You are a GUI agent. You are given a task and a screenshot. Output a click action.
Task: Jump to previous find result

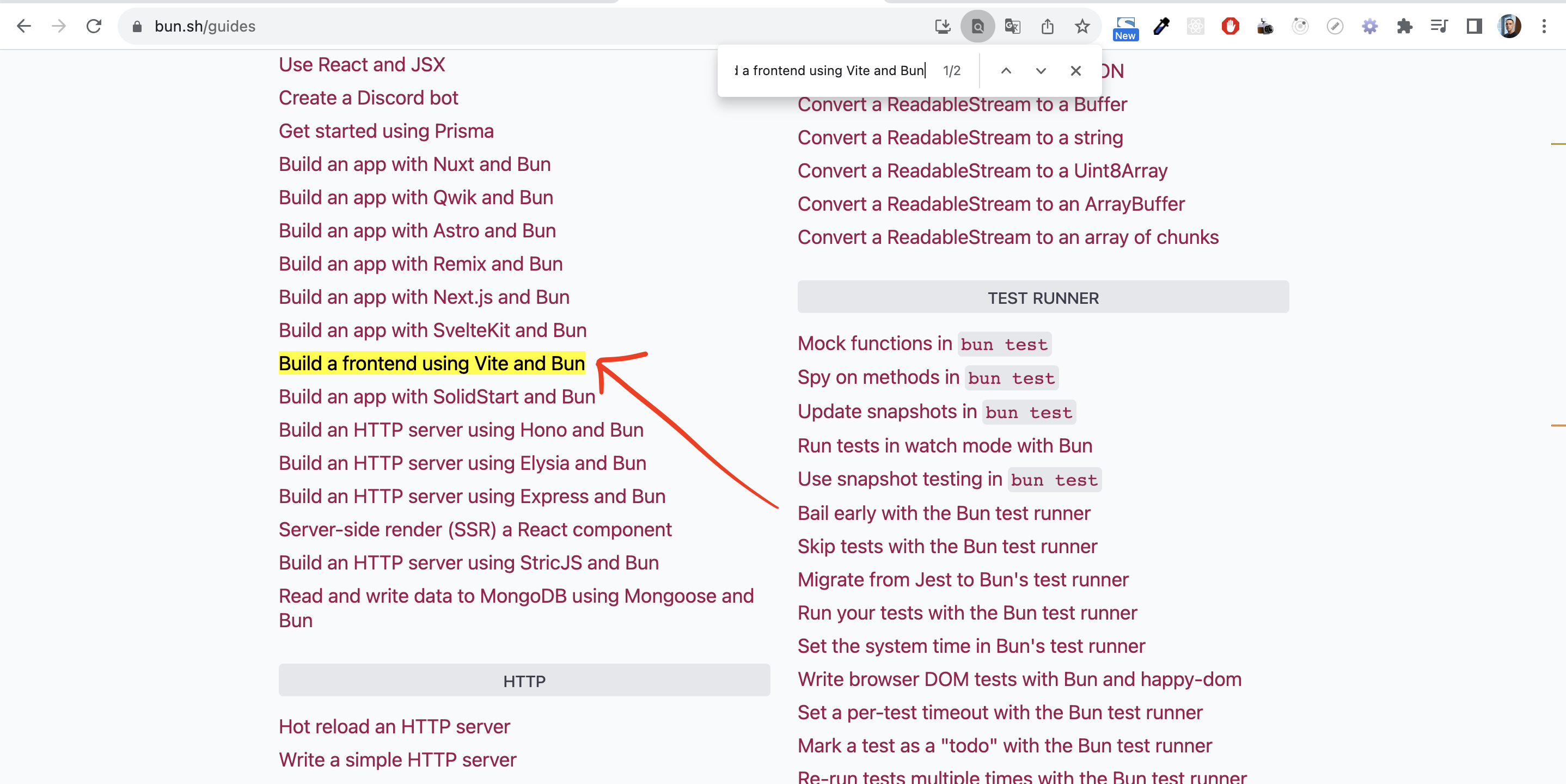coord(1006,70)
